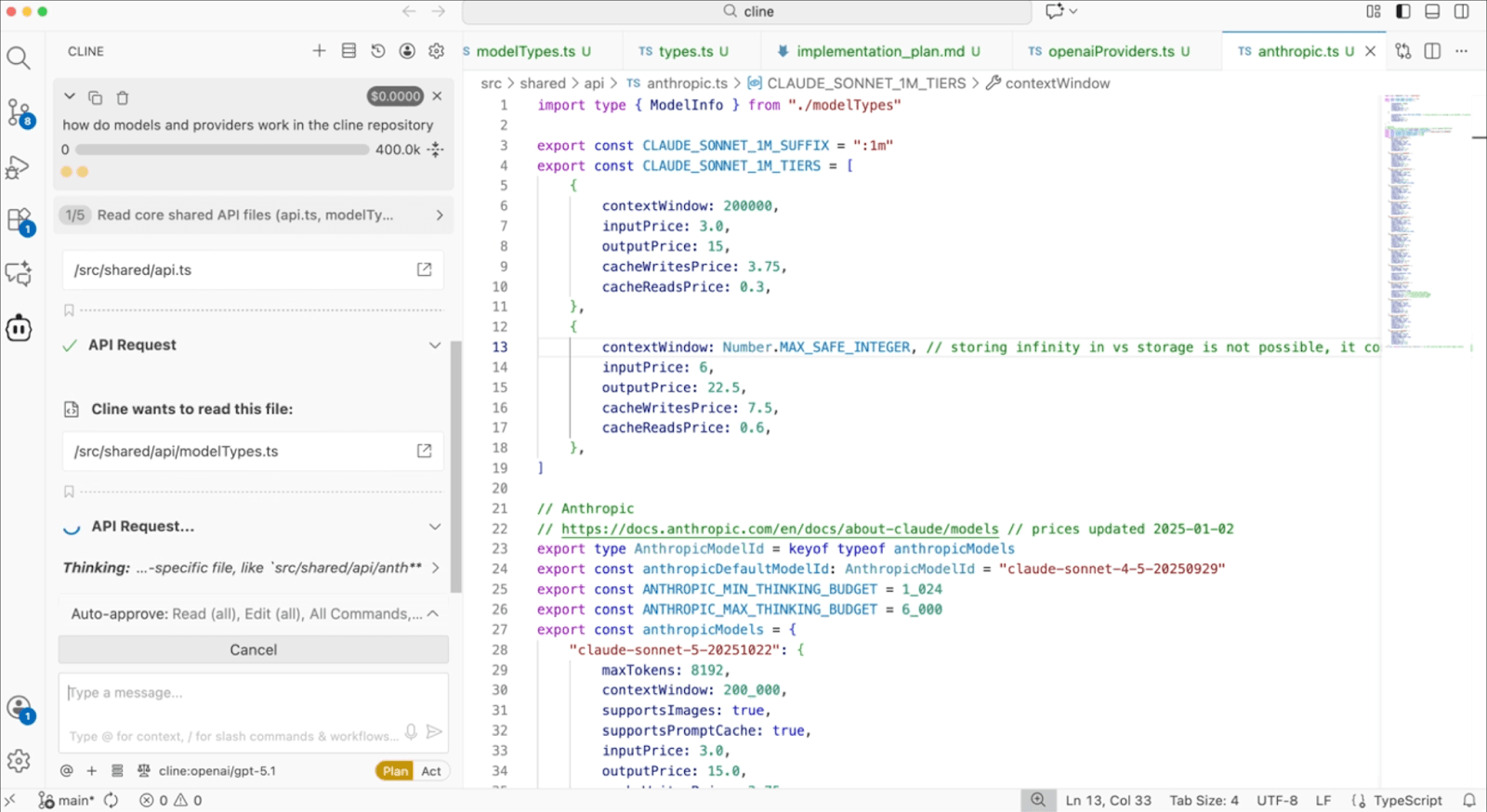Open /src/shared/api.ts via its external link icon

(x=424, y=269)
